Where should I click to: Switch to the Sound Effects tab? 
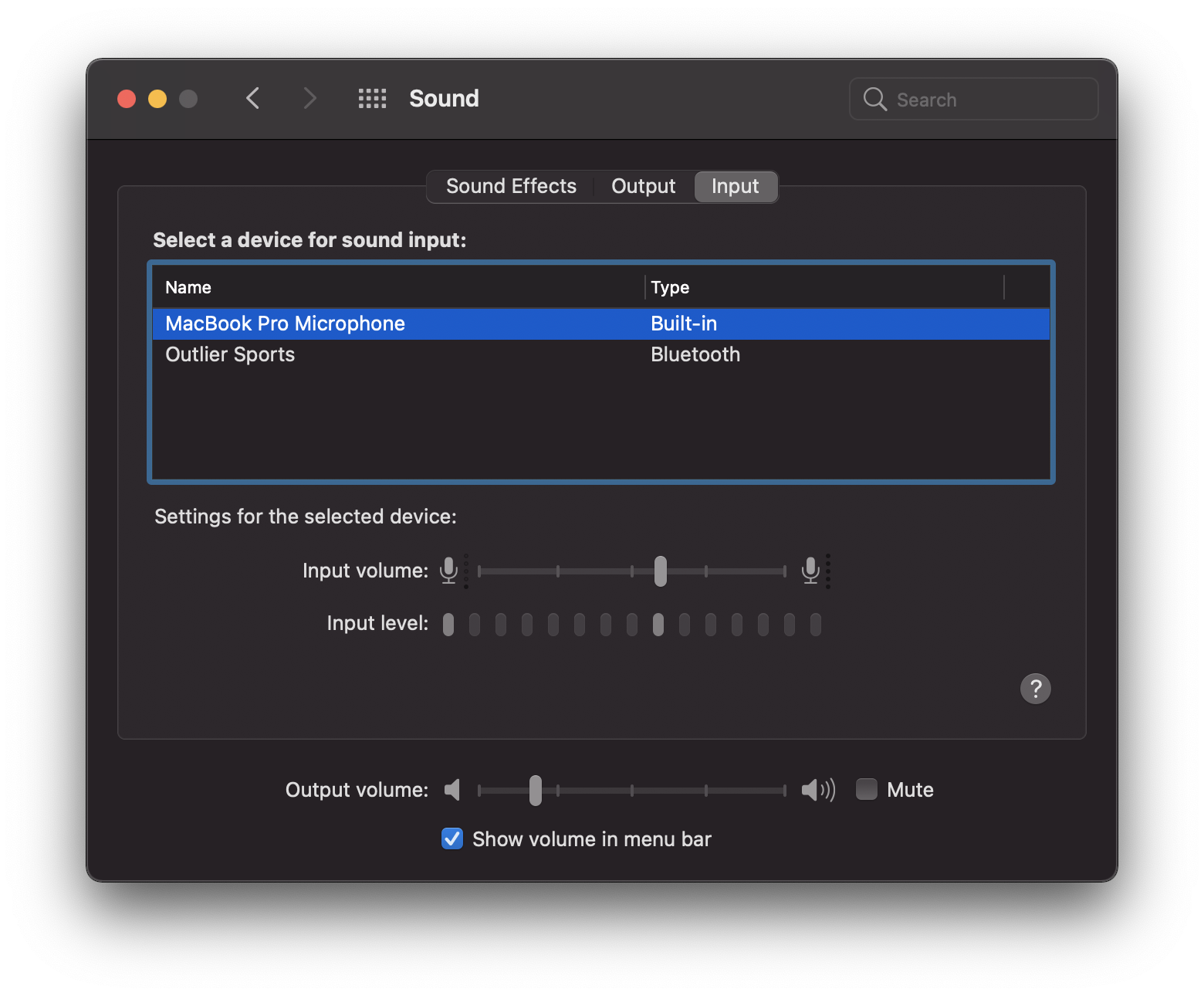511,186
